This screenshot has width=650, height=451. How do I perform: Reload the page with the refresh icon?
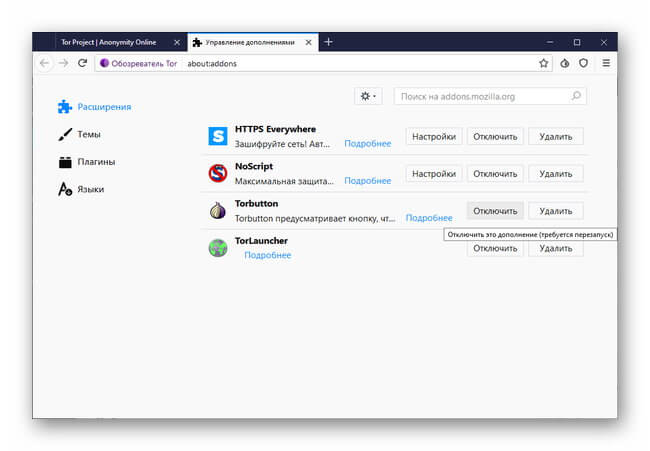point(82,63)
